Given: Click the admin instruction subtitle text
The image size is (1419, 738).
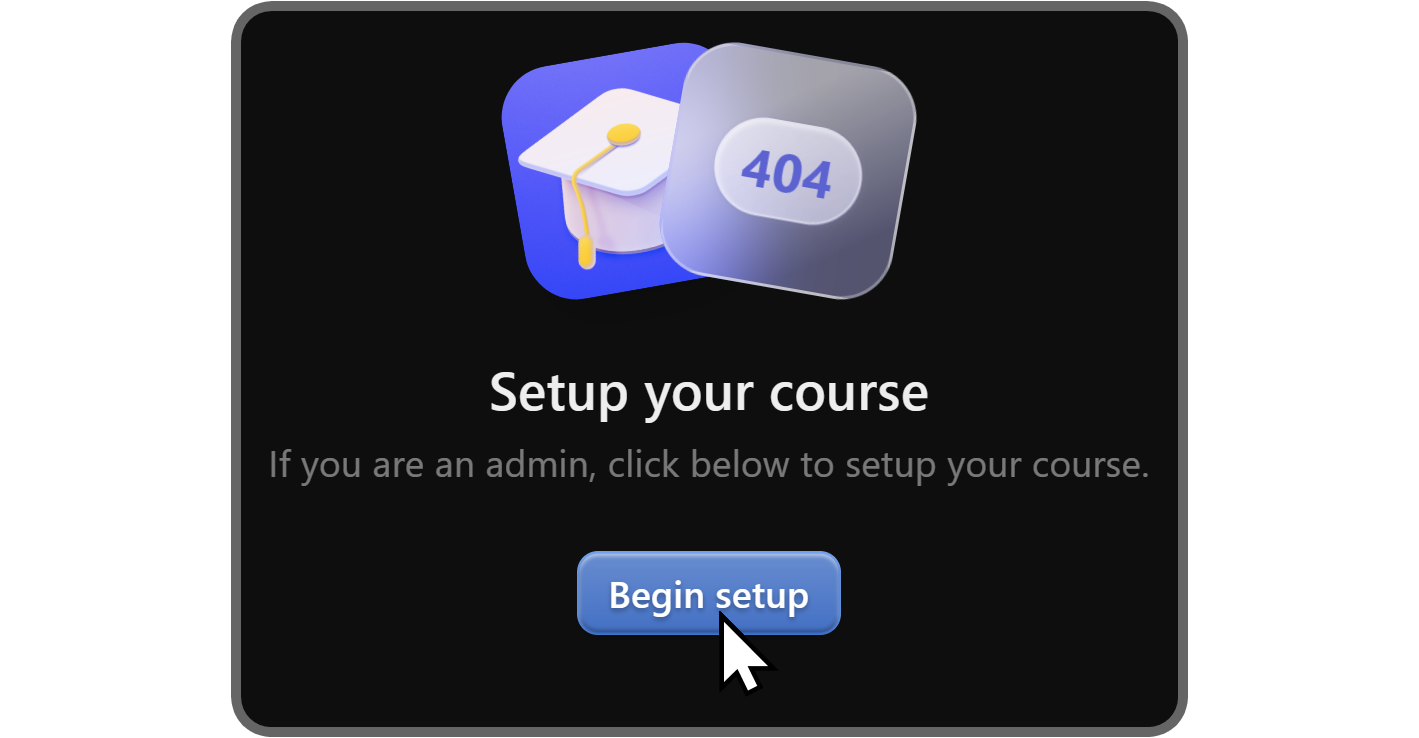Looking at the screenshot, I should [x=708, y=465].
